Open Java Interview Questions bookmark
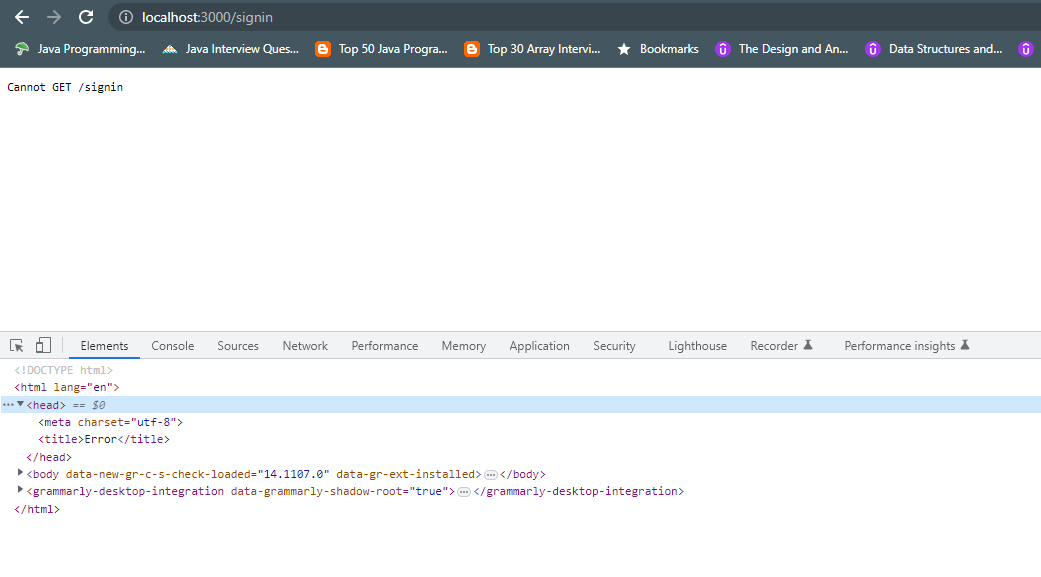This screenshot has height=577, width=1041. (x=230, y=48)
